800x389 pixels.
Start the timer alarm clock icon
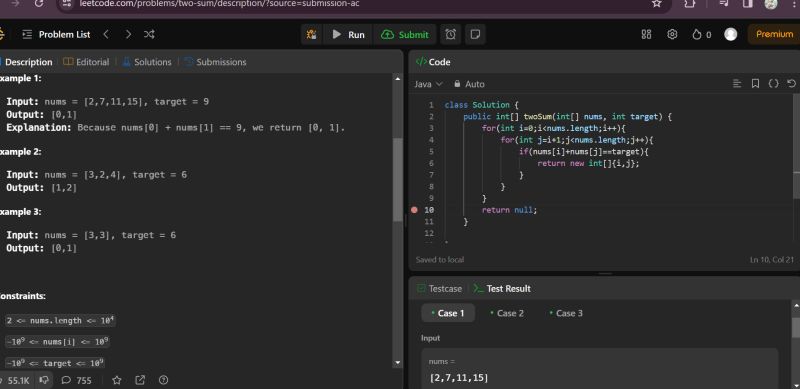(451, 35)
